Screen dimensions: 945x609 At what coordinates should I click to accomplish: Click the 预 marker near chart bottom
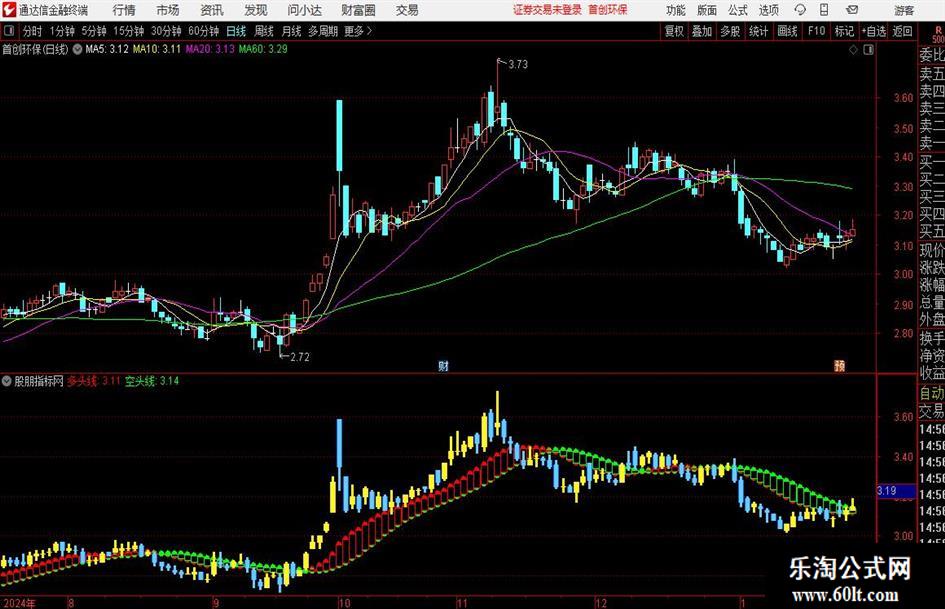pyautogui.click(x=839, y=365)
